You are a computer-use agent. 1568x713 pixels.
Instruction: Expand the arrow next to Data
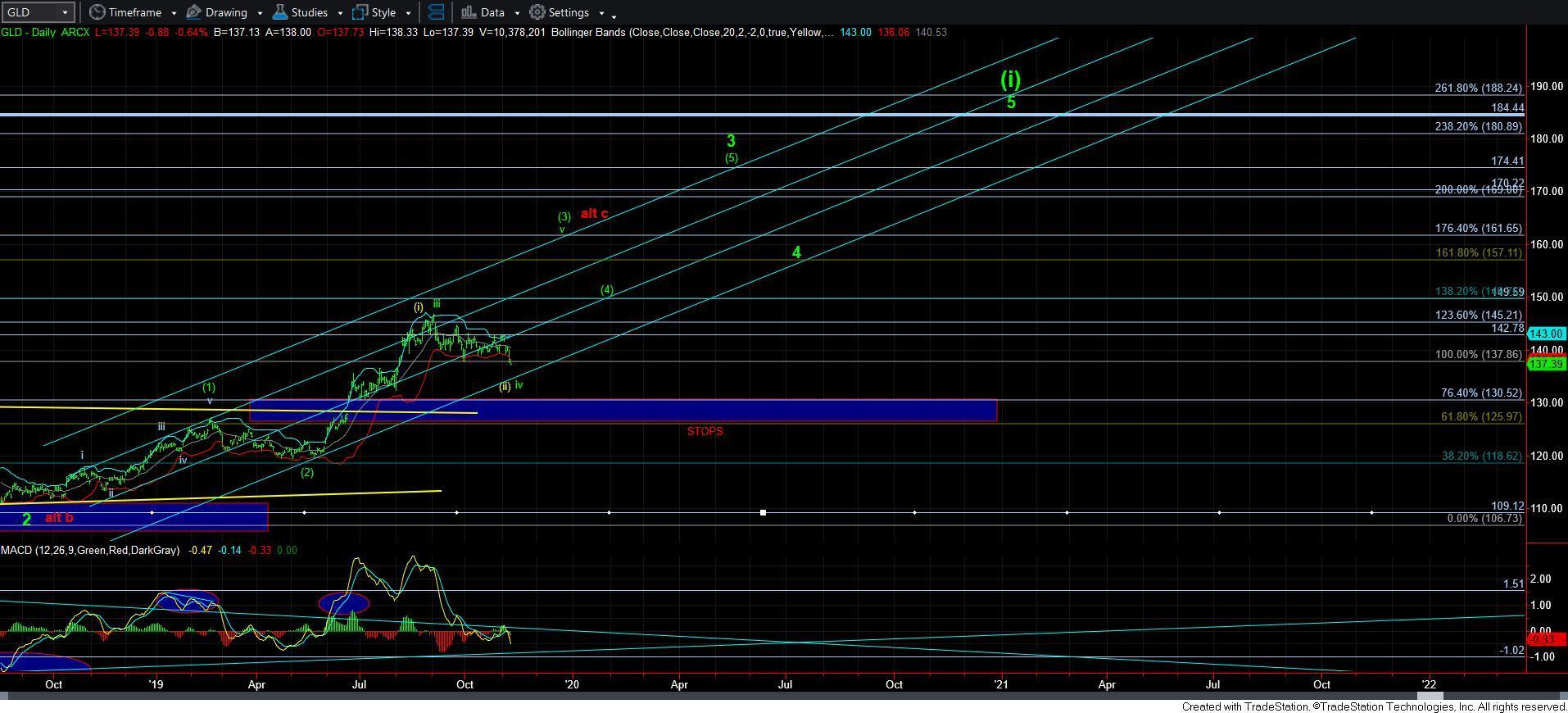click(517, 13)
